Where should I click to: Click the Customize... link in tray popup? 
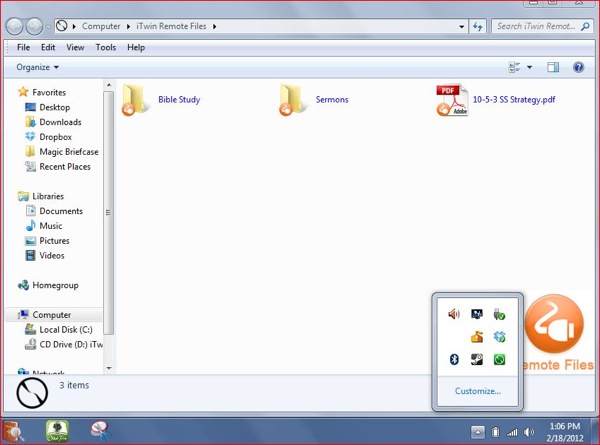point(478,391)
